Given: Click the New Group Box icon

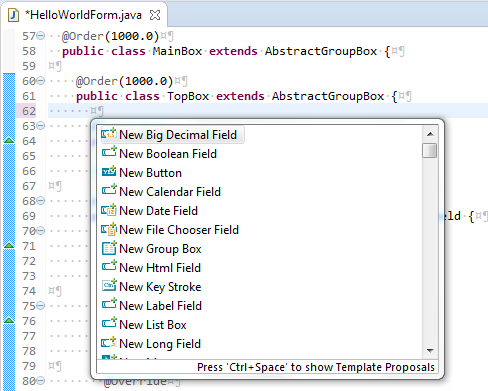Looking at the screenshot, I should (x=109, y=248).
